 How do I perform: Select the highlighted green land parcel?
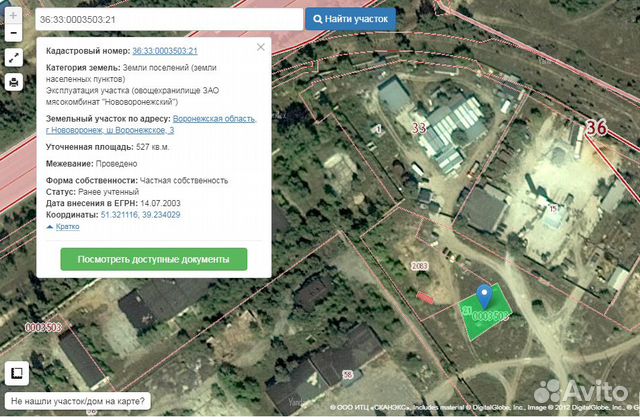pyautogui.click(x=497, y=318)
